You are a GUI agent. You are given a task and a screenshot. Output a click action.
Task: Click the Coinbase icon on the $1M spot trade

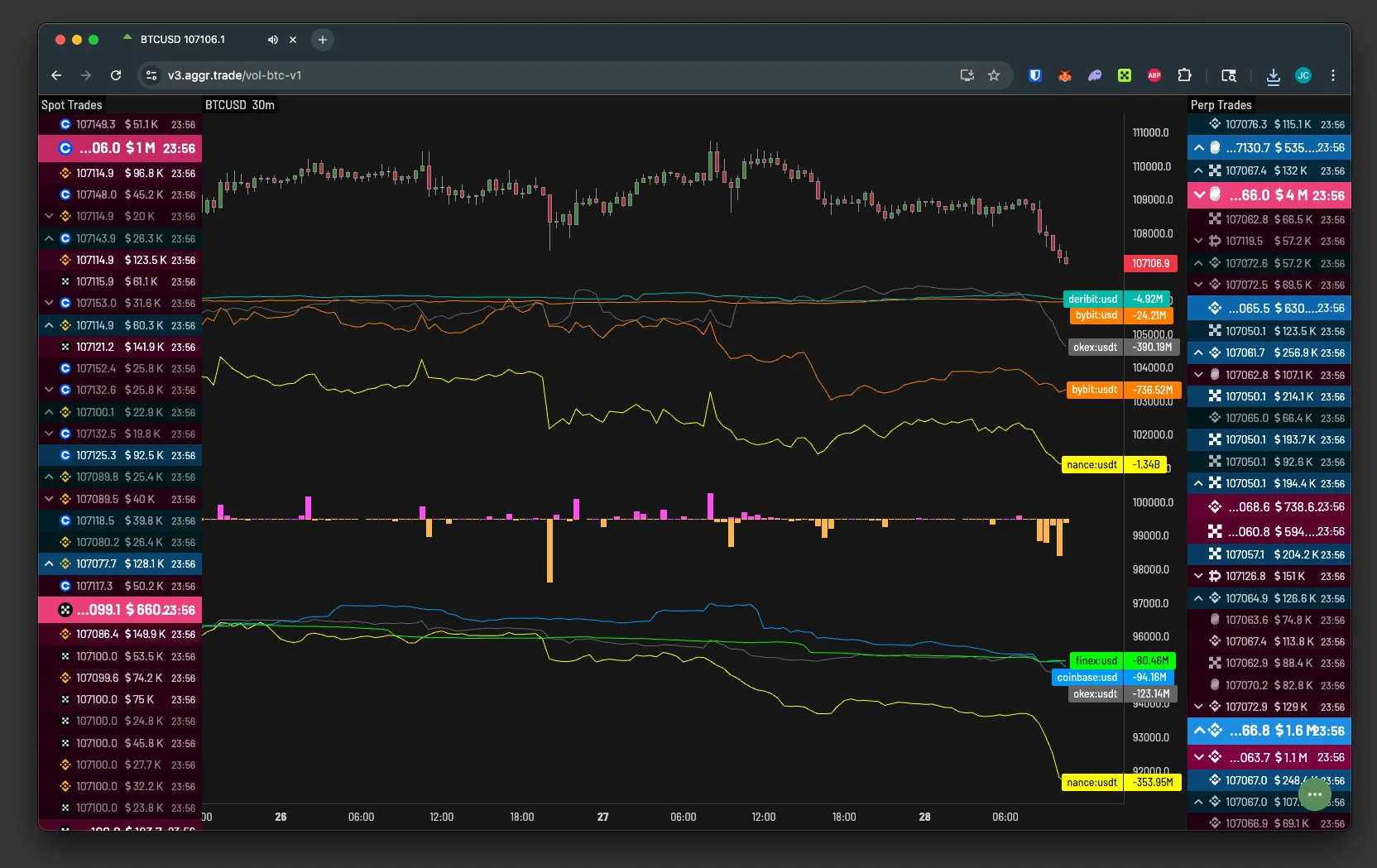tap(65, 149)
